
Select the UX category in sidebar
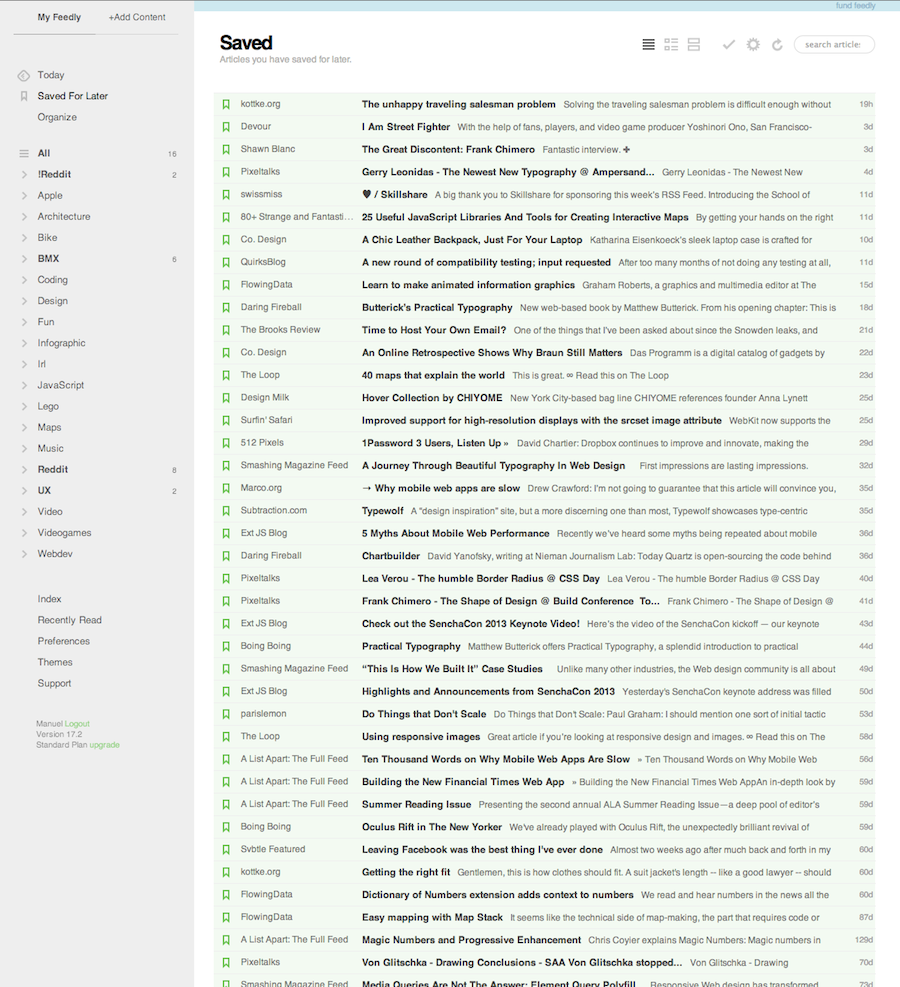44,491
